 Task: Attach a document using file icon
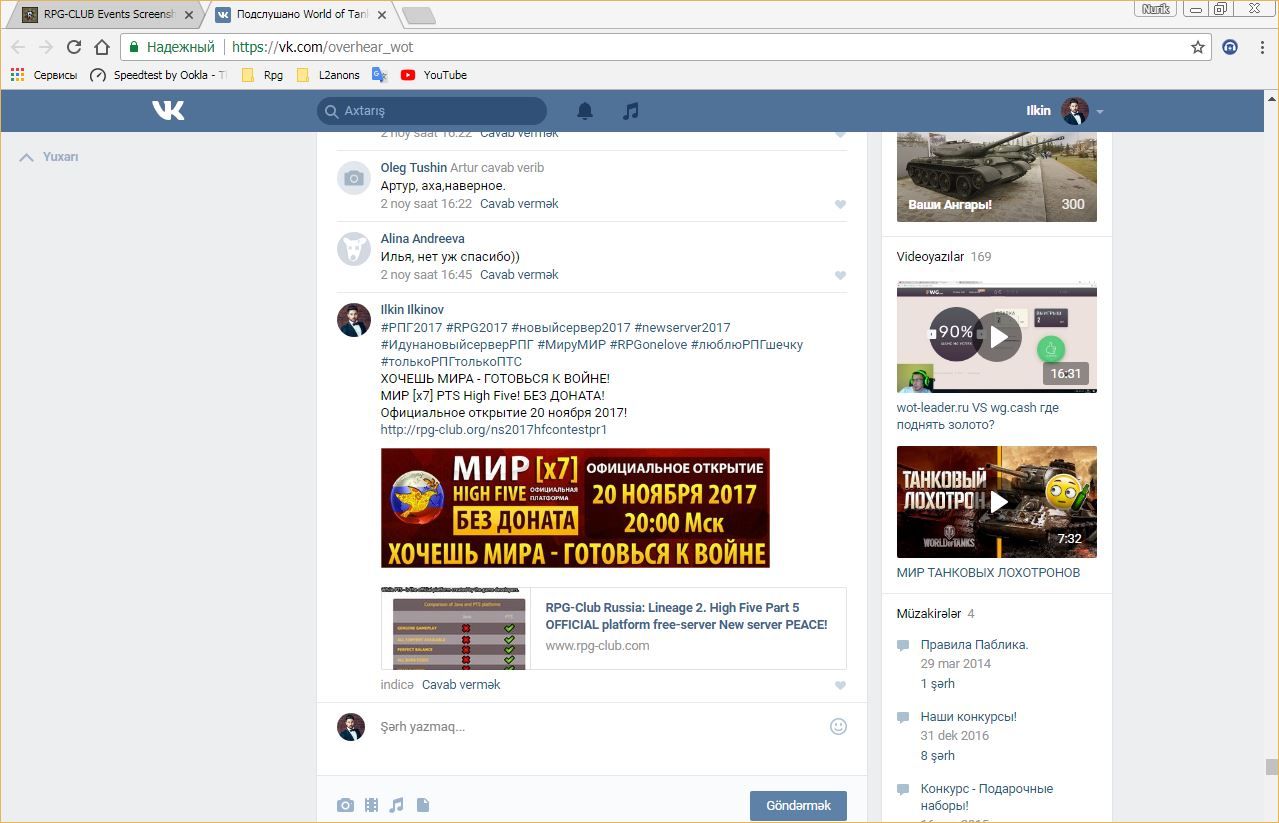tap(422, 805)
